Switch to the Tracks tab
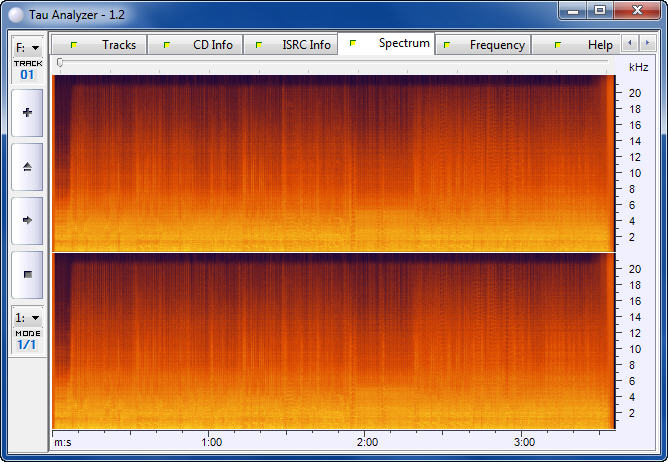668x462 pixels. 100,45
